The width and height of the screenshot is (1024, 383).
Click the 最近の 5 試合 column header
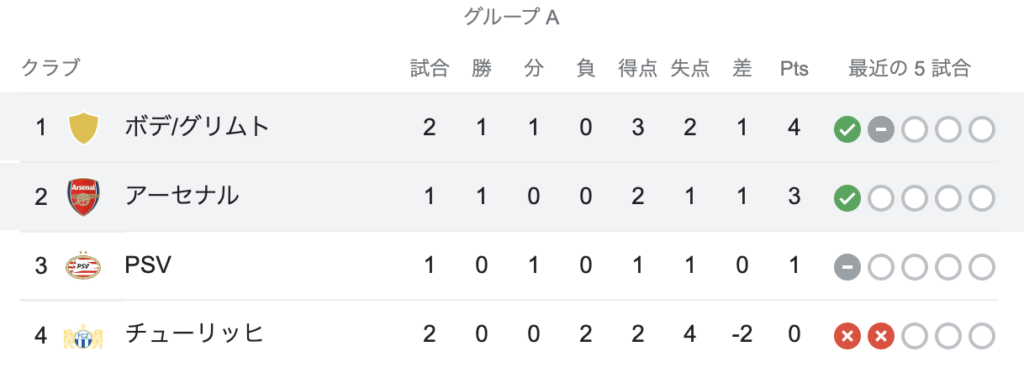click(x=909, y=68)
